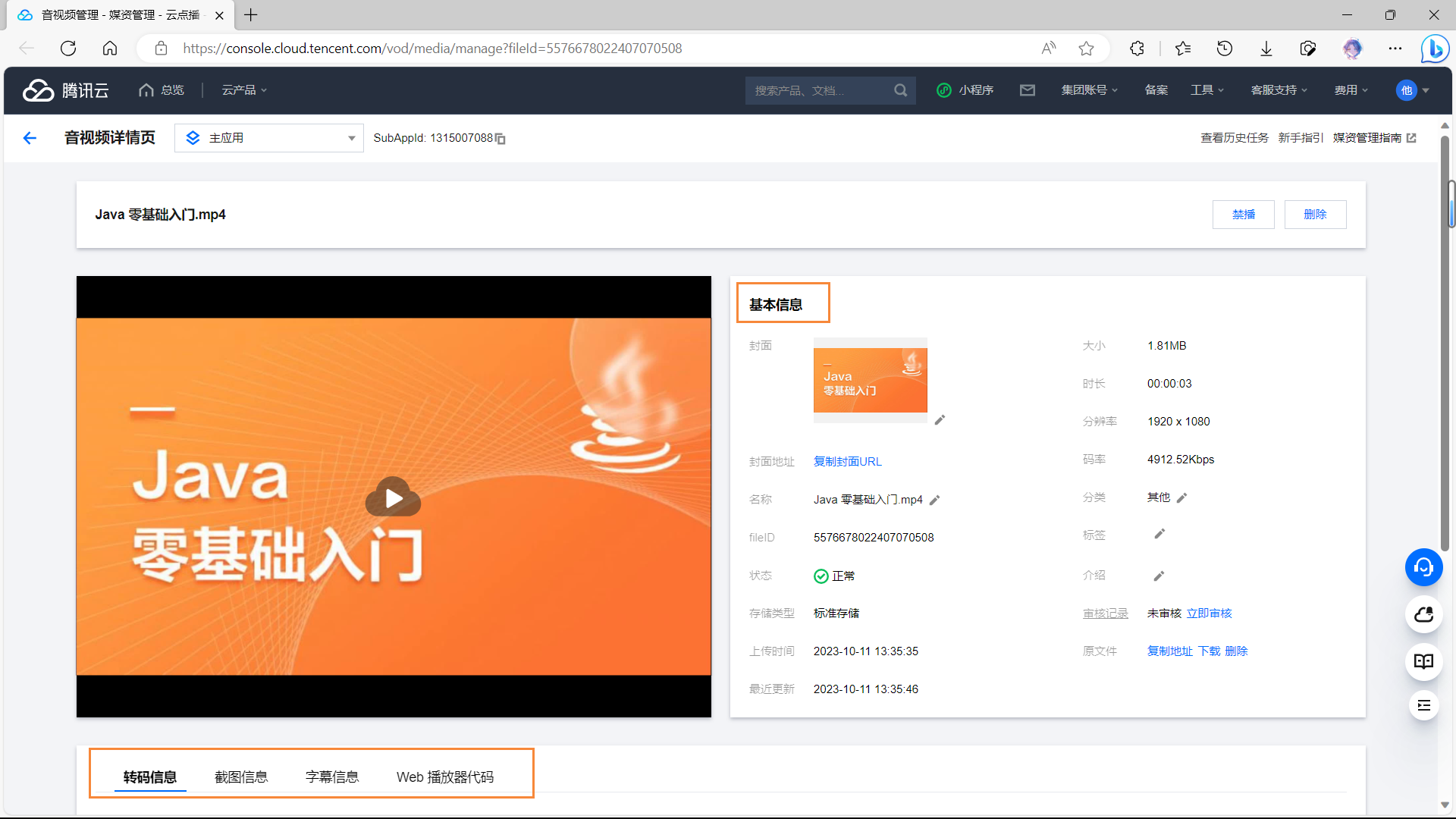Image resolution: width=1456 pixels, height=819 pixels.
Task: Go back with the blue left arrow
Action: 30,138
